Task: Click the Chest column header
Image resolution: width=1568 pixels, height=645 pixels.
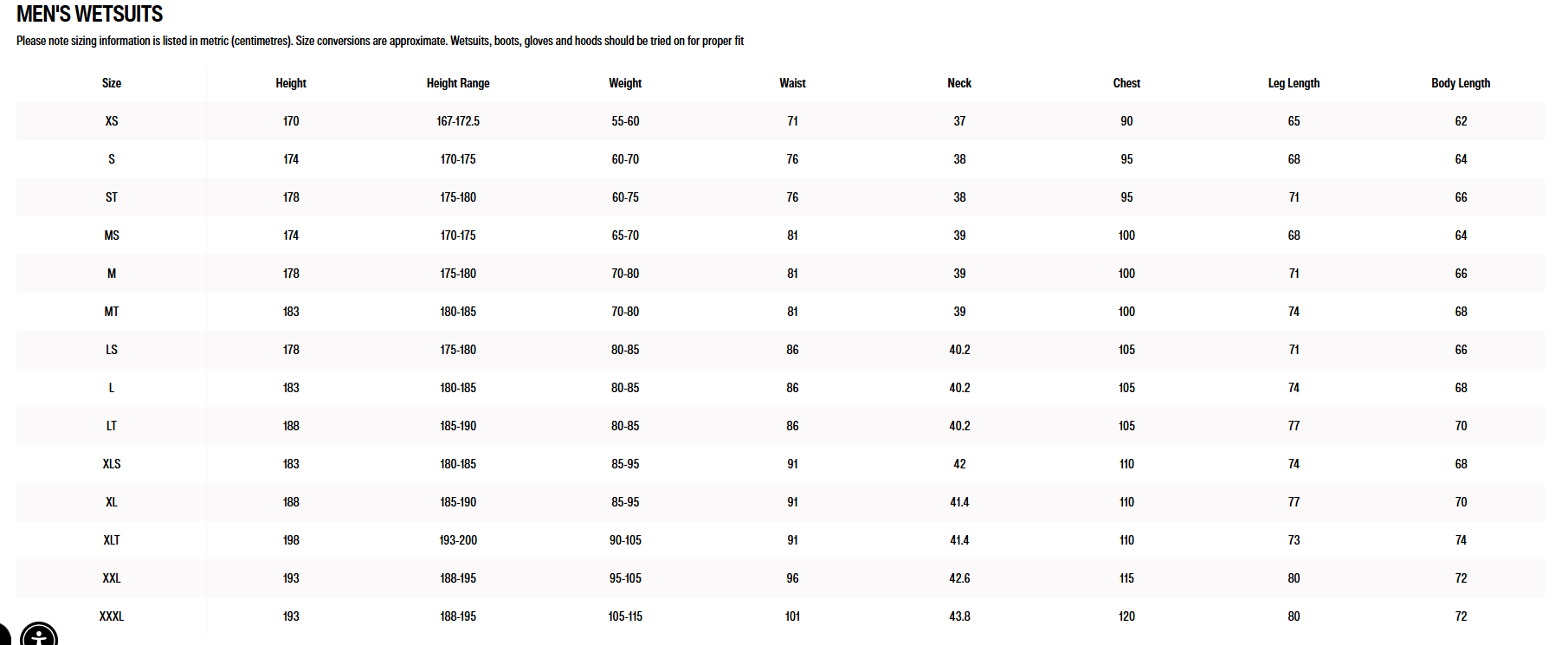Action: tap(1126, 83)
